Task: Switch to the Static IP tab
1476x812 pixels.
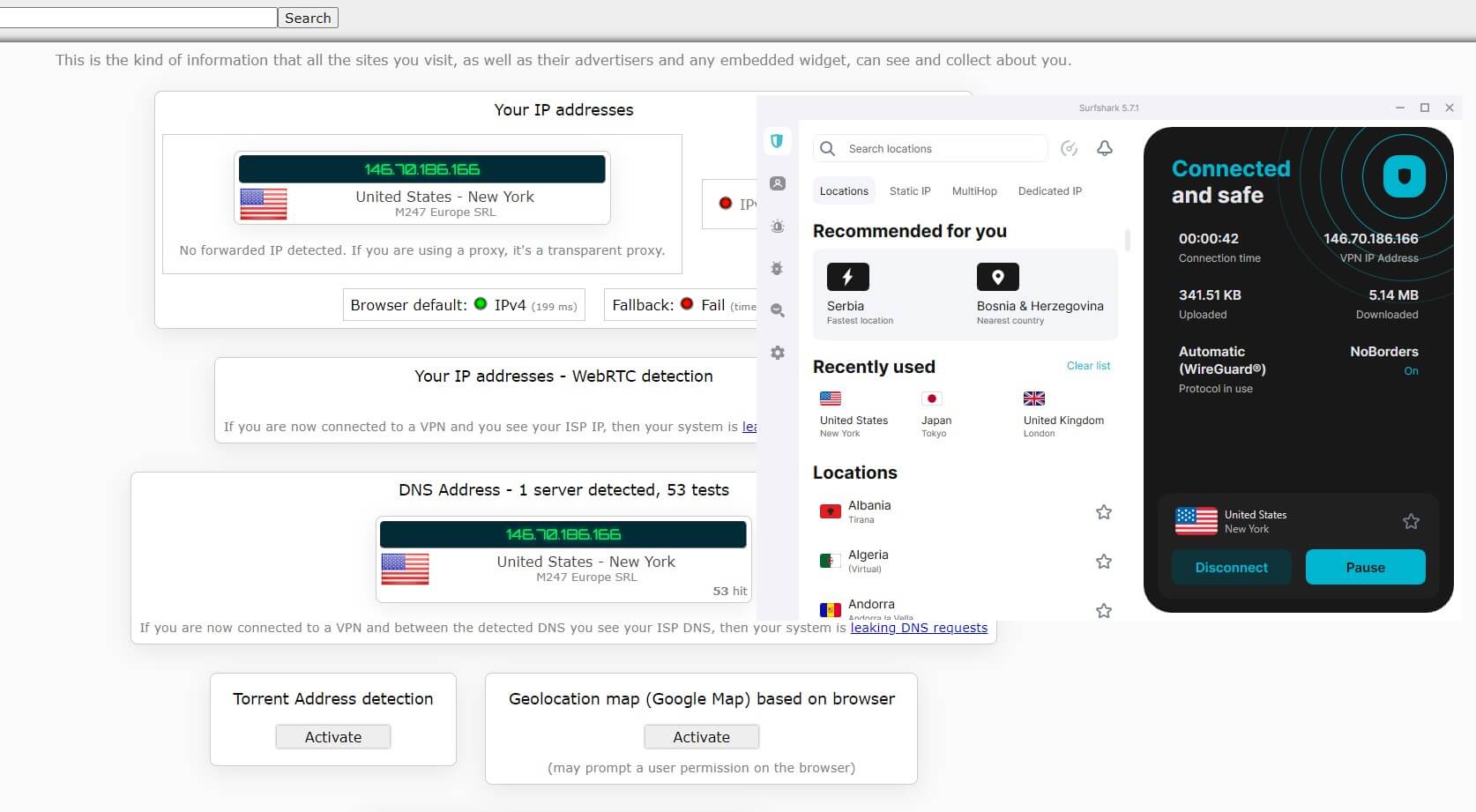Action: tap(910, 191)
